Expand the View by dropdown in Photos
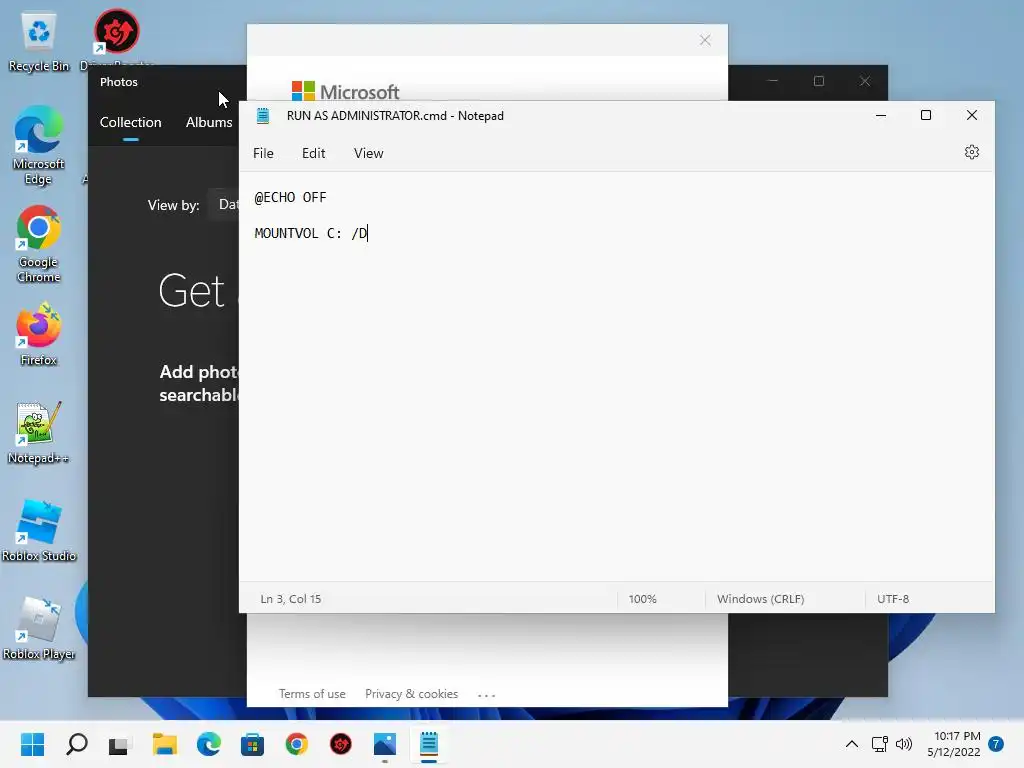1024x768 pixels. coord(224,204)
